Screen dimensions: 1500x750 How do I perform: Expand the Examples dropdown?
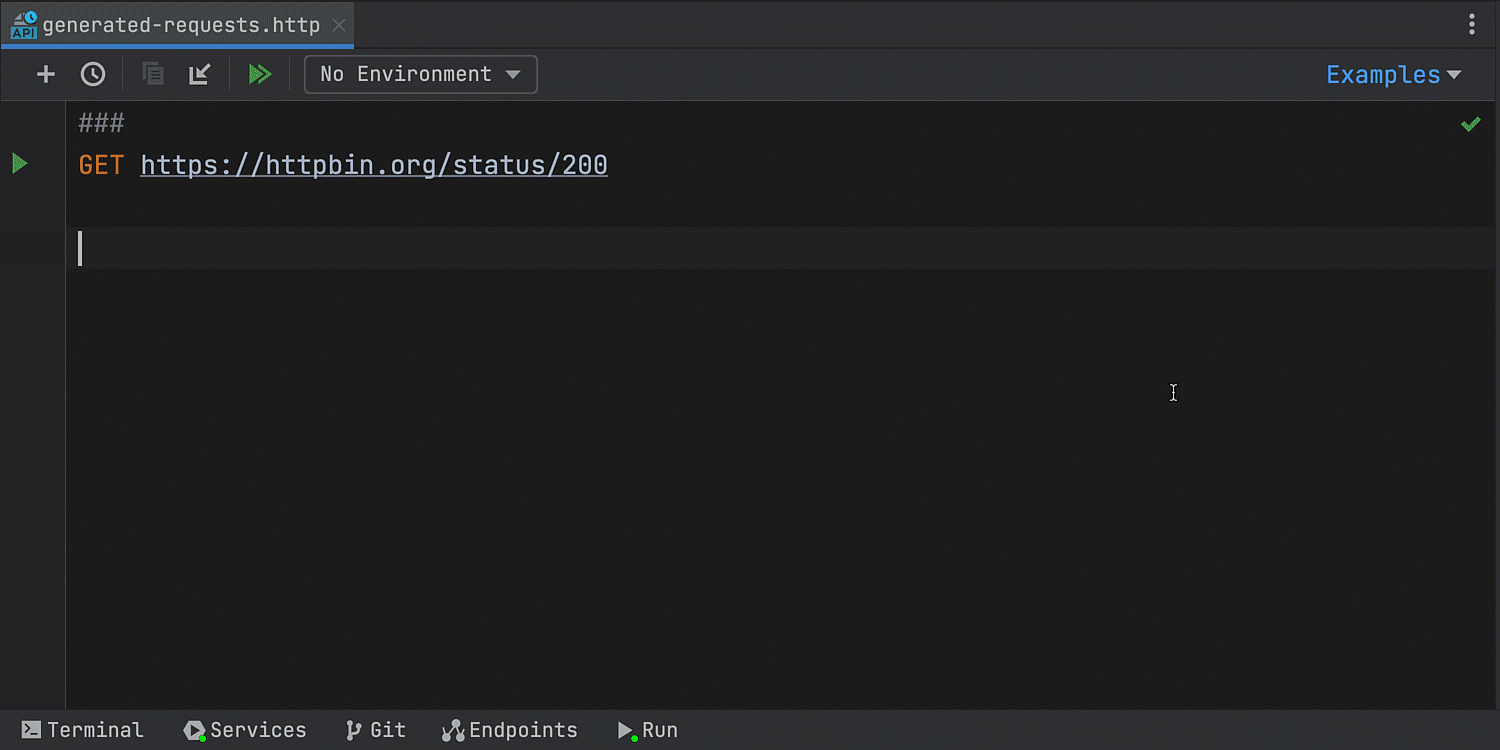(x=1393, y=75)
